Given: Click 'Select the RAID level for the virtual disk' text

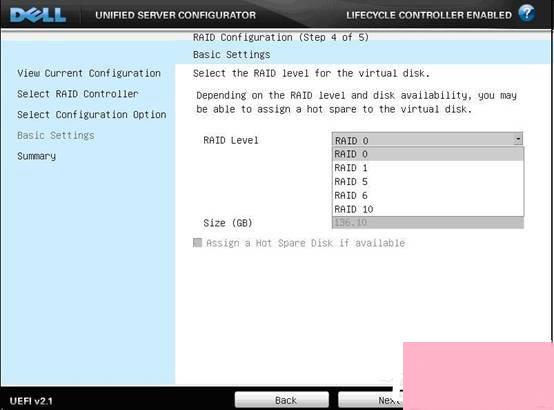Looking at the screenshot, I should 311,74.
